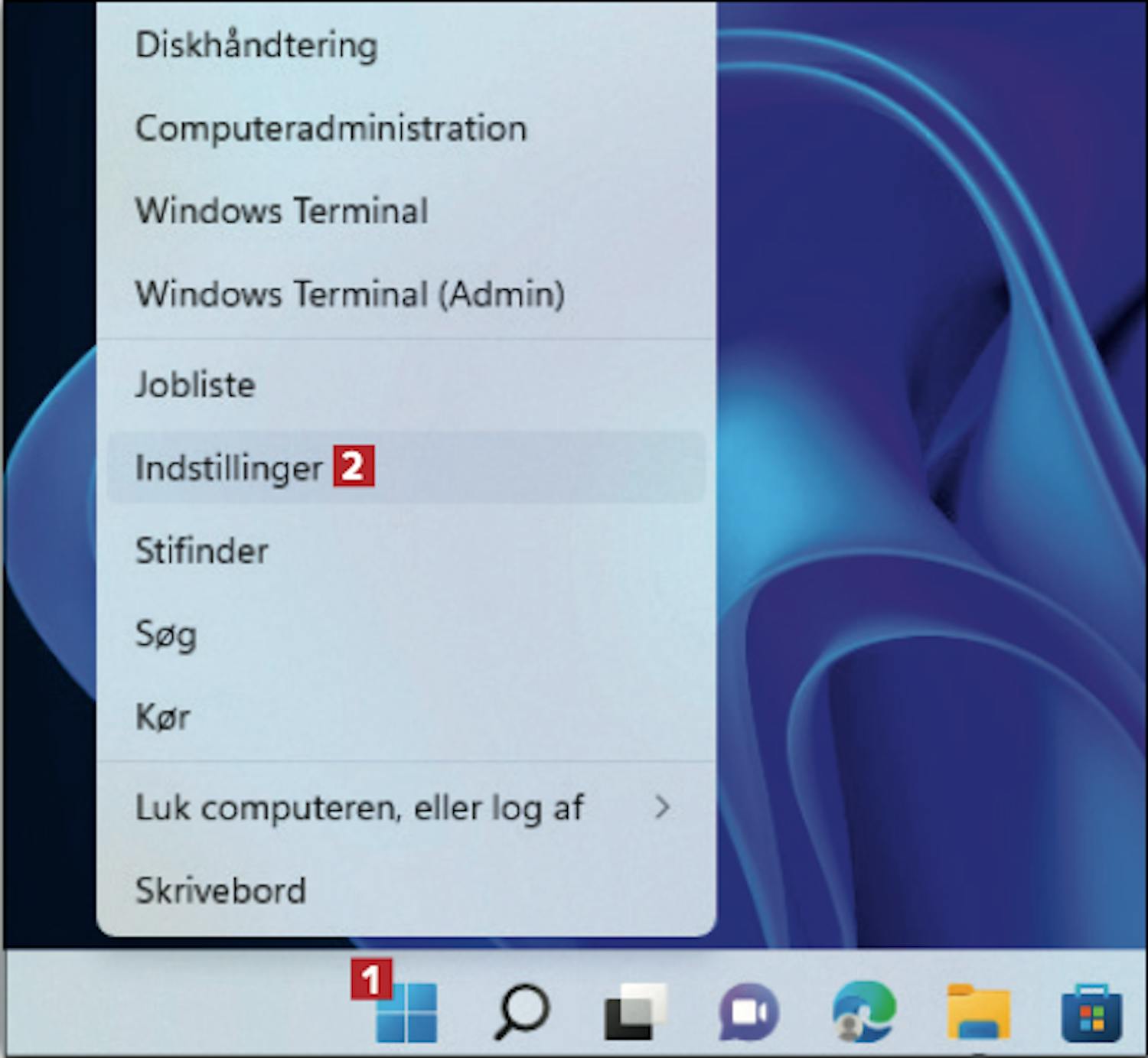
Task: Choose Windows Terminal menu entry
Action: pos(282,211)
